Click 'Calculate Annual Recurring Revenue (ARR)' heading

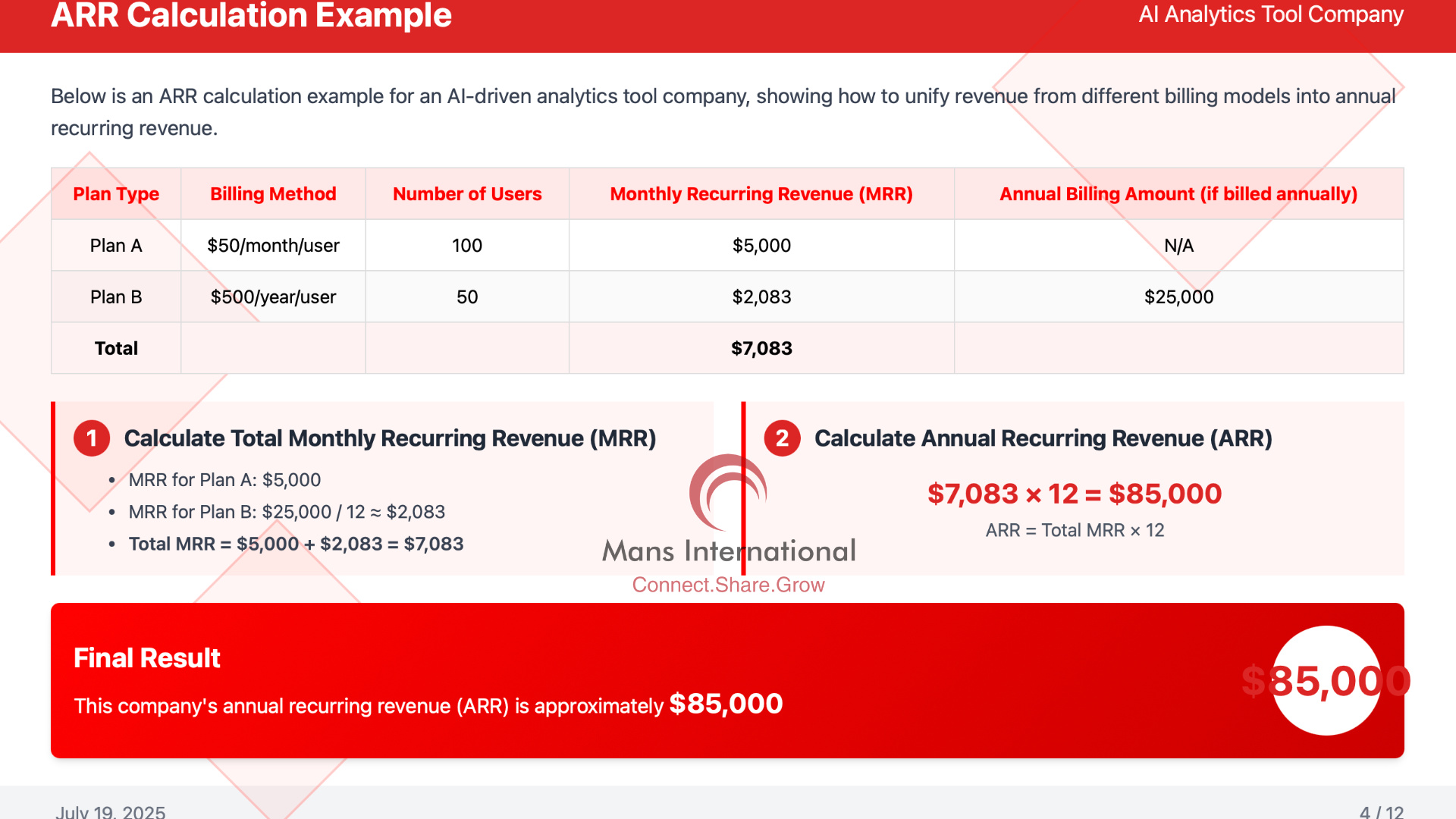click(x=1043, y=438)
